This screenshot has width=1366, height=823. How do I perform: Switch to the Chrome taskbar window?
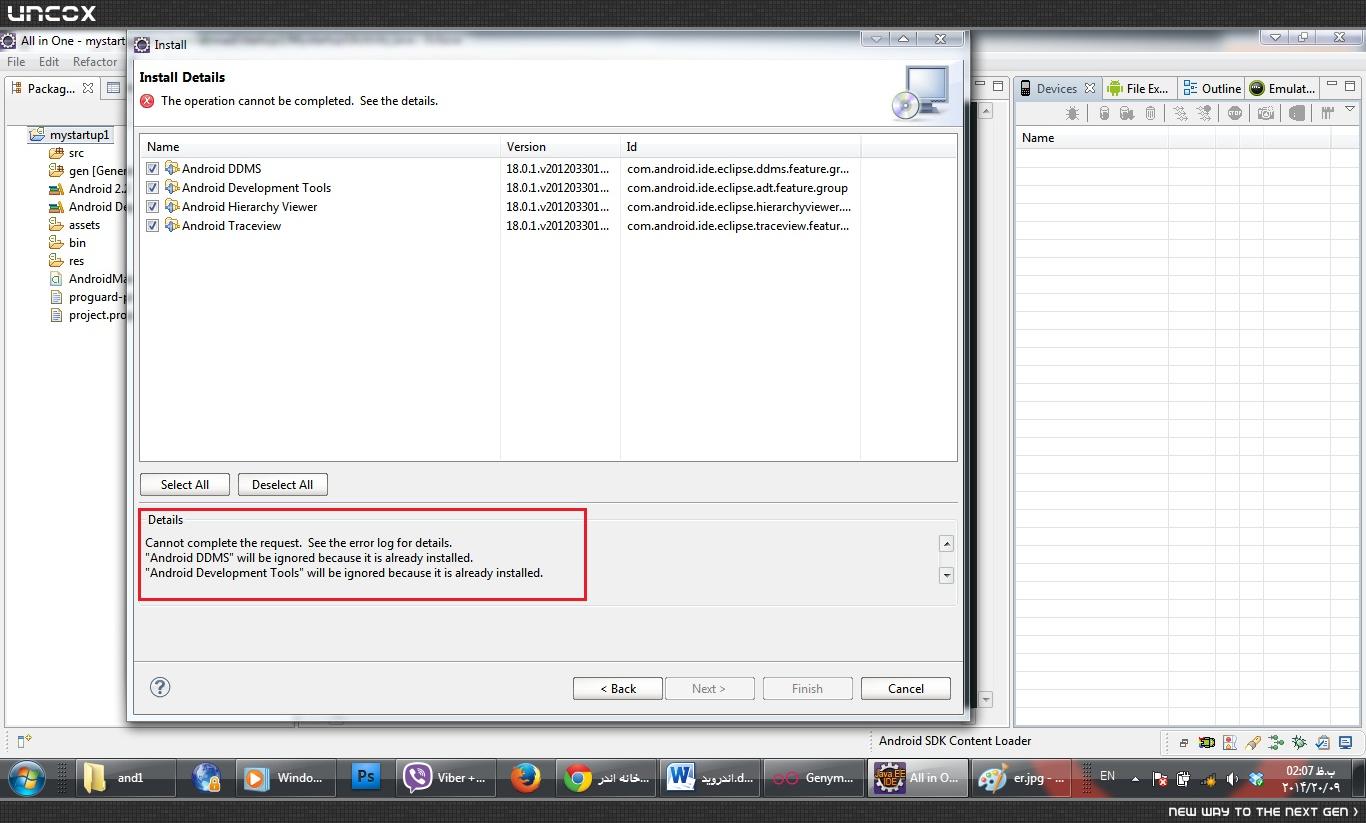(608, 778)
